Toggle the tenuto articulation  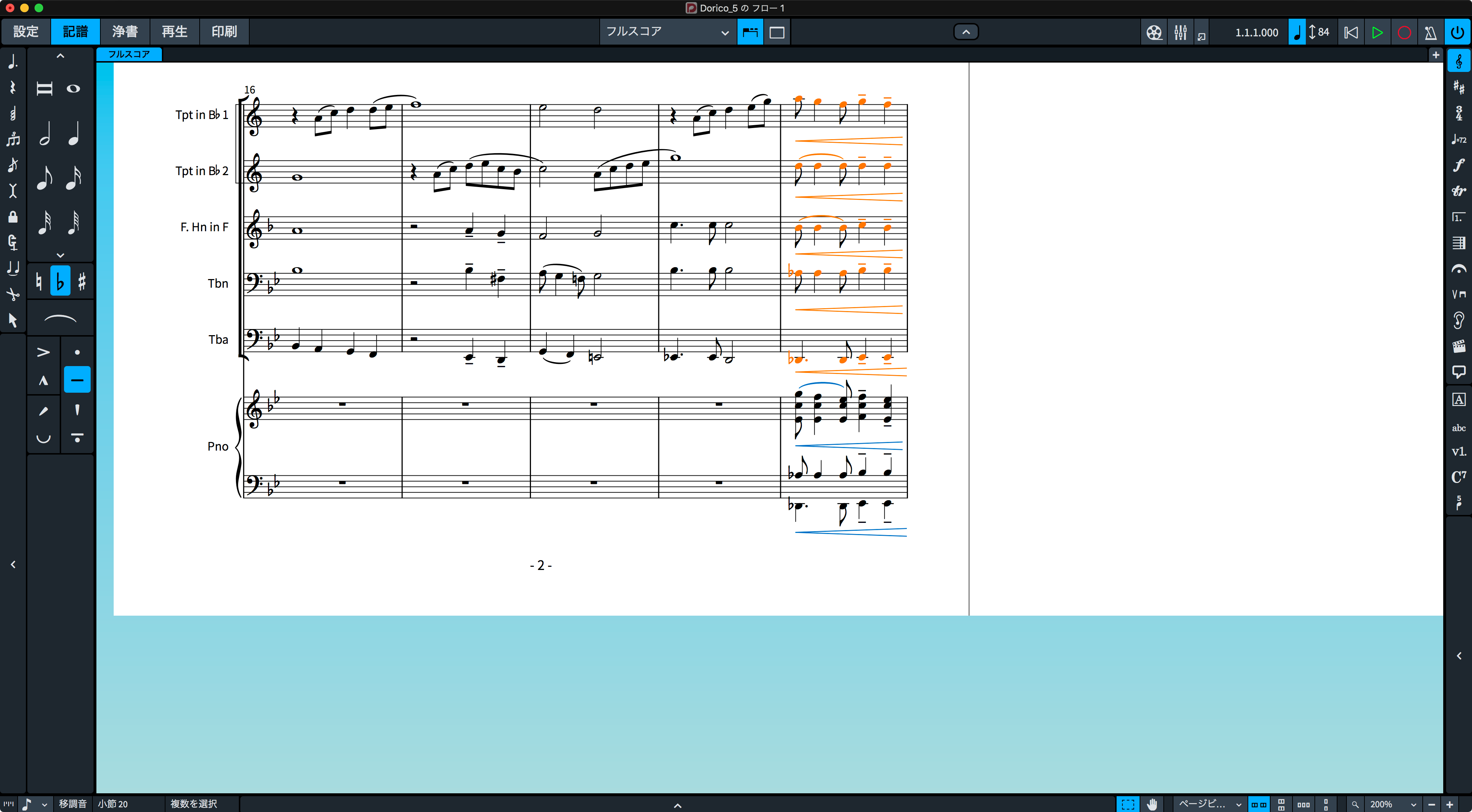tap(77, 380)
